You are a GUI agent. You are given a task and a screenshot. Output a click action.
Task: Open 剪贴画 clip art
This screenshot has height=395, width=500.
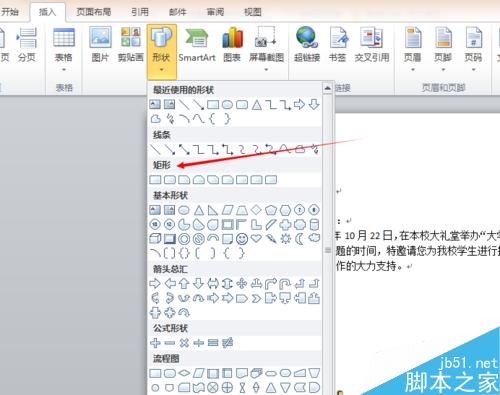pyautogui.click(x=131, y=45)
